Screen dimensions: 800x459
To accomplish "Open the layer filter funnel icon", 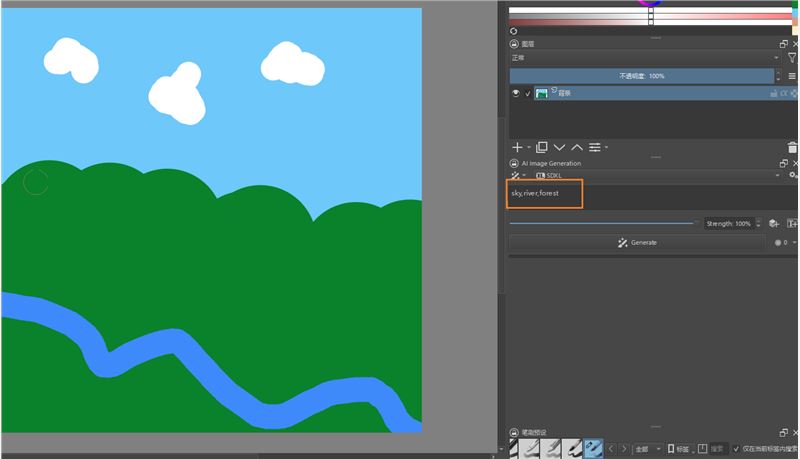I will (x=792, y=58).
